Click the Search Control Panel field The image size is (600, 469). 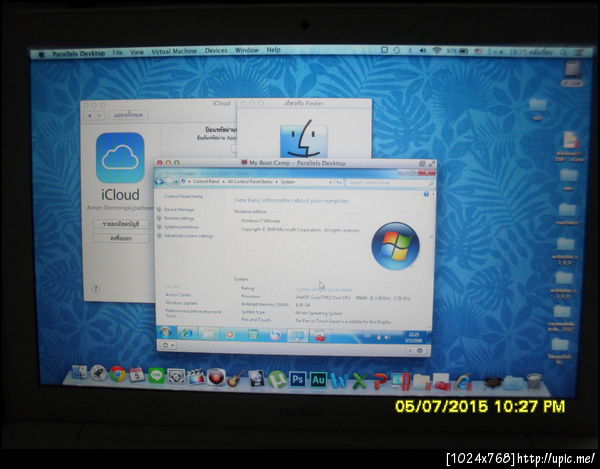(x=390, y=183)
